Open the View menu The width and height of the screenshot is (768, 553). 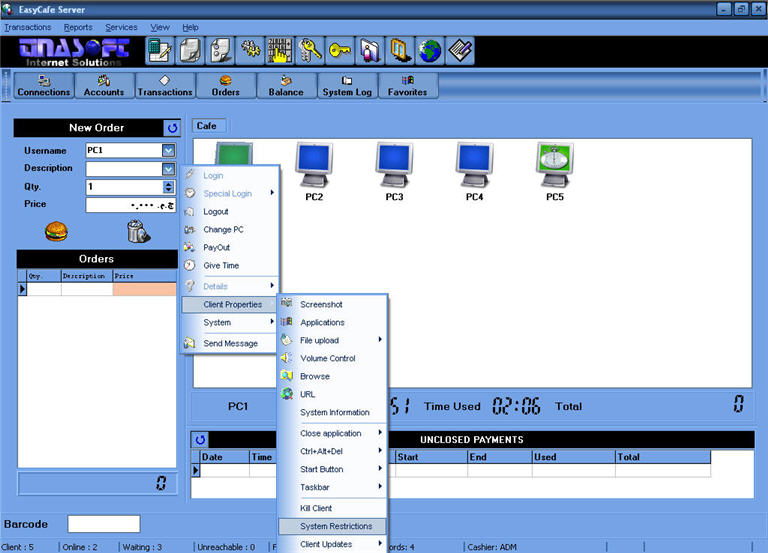pyautogui.click(x=160, y=27)
